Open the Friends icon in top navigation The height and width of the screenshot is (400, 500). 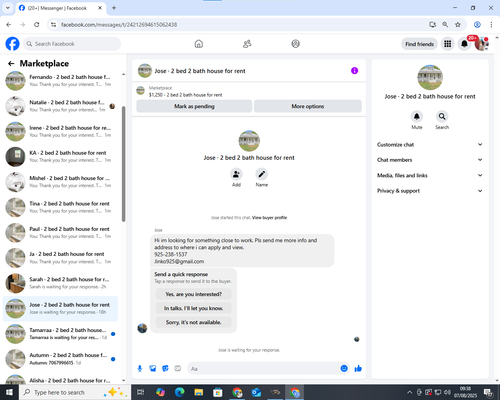tap(247, 44)
